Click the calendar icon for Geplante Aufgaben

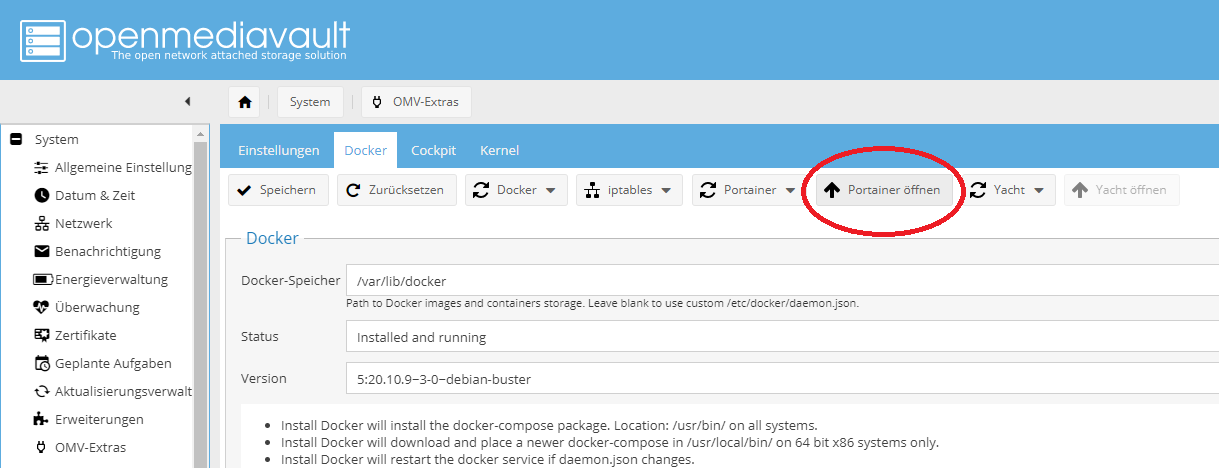click(41, 363)
